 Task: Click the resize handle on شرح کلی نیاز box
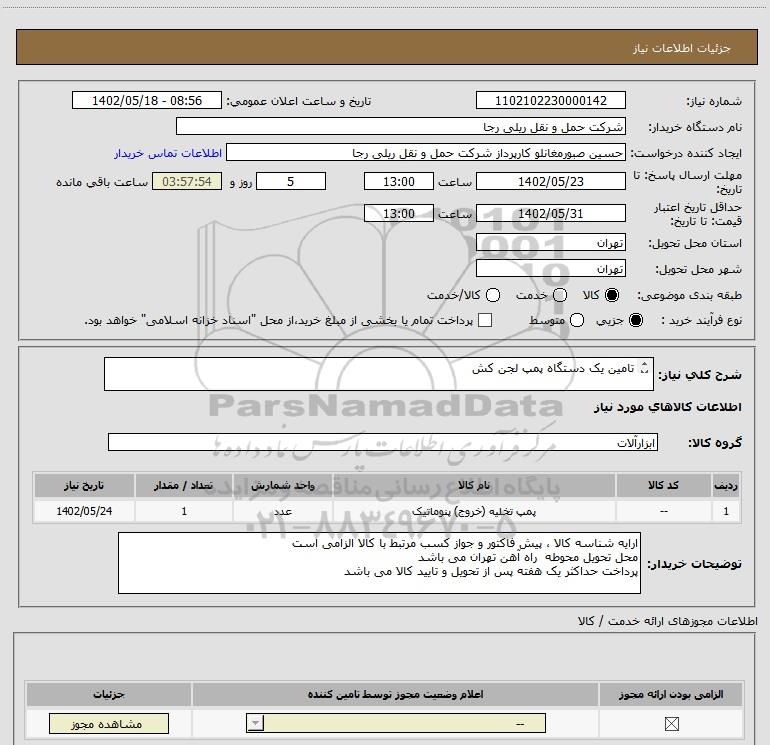(645, 368)
